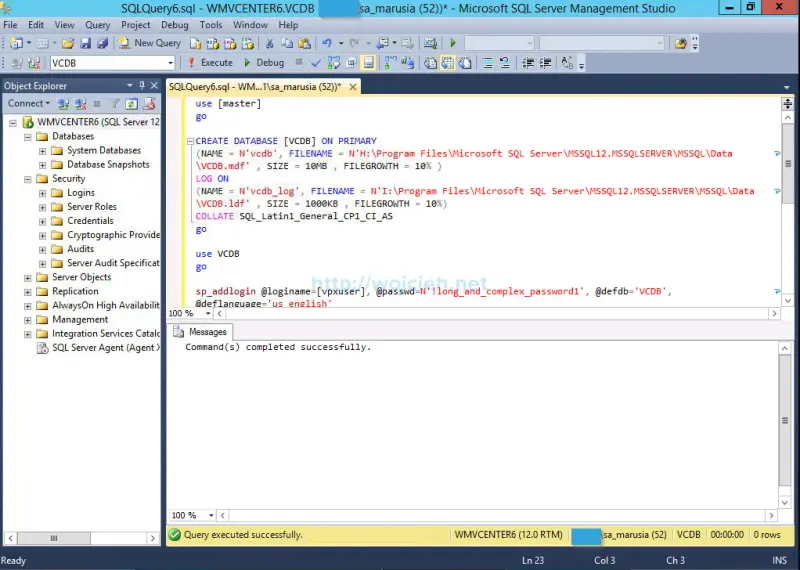Save the query using the single floppy disk icon
The height and width of the screenshot is (570, 800).
(x=85, y=43)
